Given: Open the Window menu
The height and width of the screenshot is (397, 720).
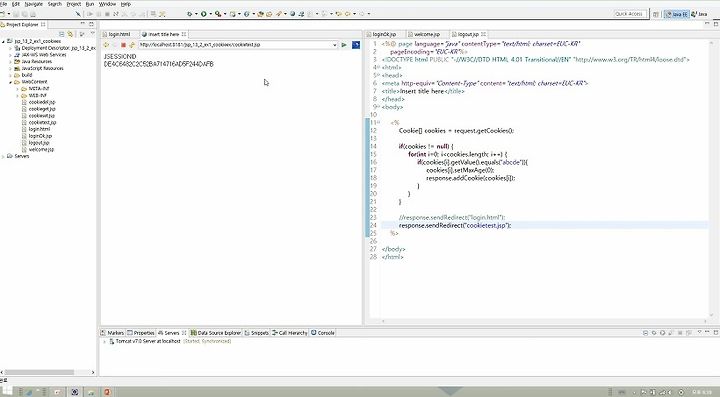Looking at the screenshot, I should click(107, 4).
